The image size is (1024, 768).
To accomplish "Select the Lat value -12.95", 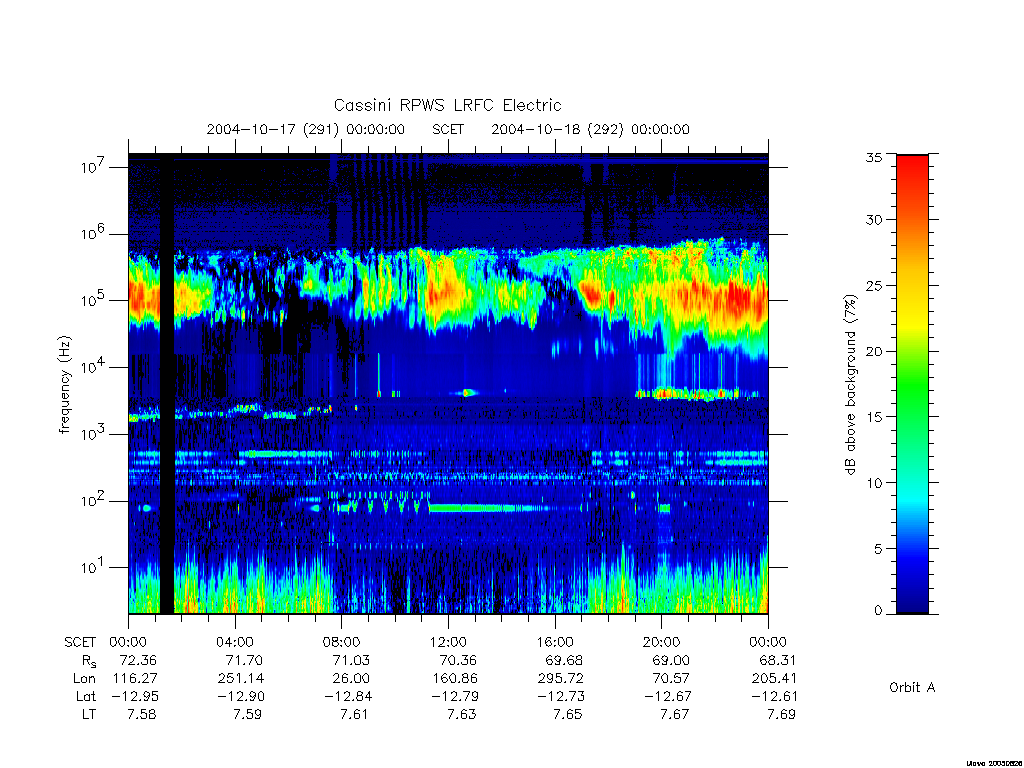I will pos(135,696).
